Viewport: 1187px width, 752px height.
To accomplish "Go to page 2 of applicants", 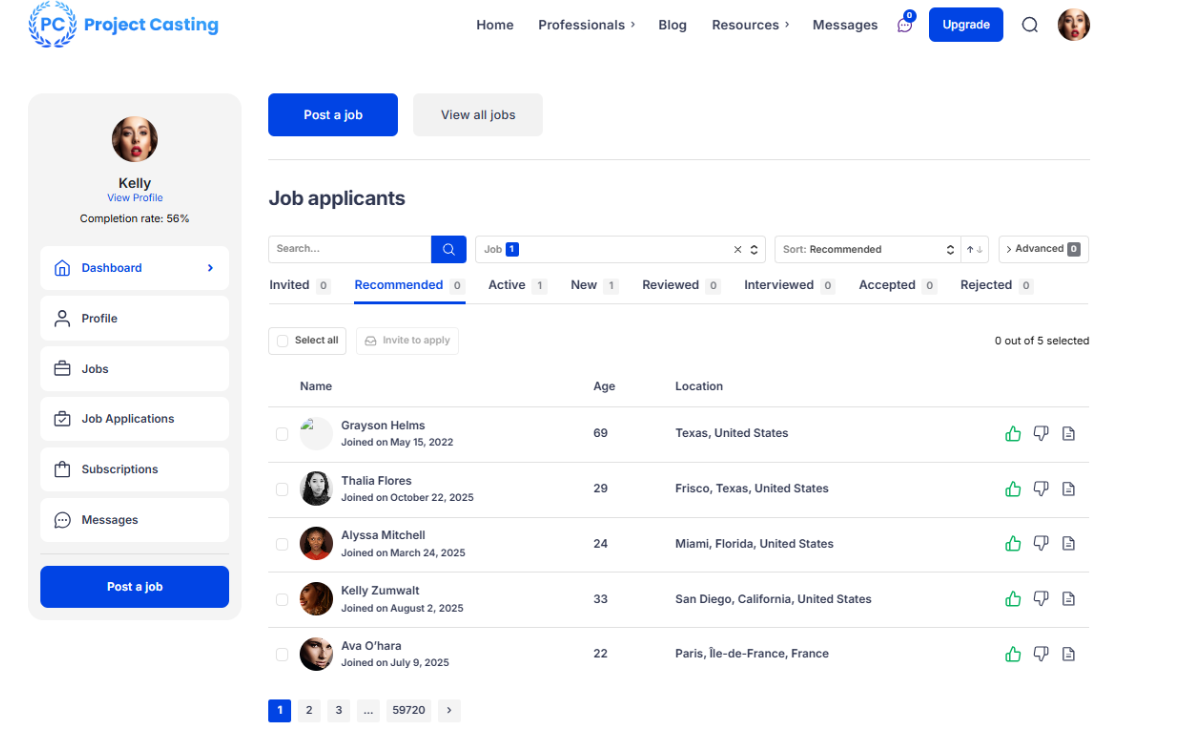I will (309, 710).
